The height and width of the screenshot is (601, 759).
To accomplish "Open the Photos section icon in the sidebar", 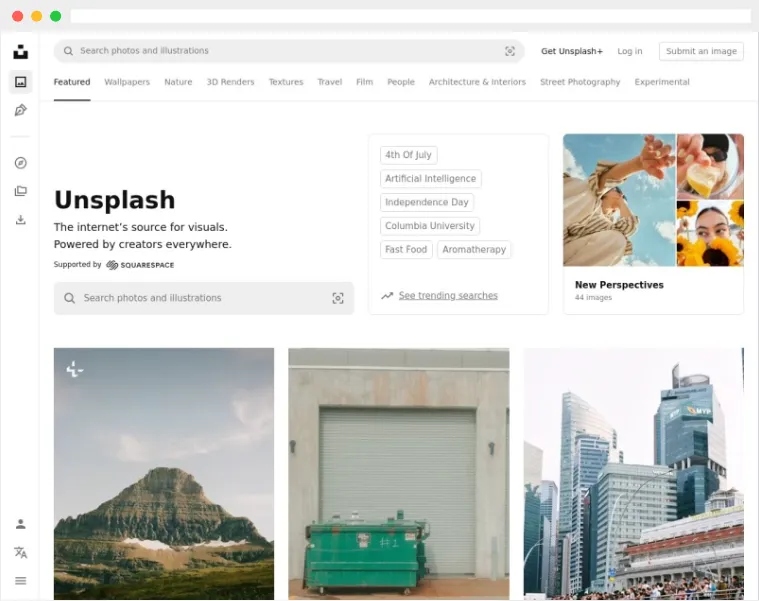I will [20, 82].
